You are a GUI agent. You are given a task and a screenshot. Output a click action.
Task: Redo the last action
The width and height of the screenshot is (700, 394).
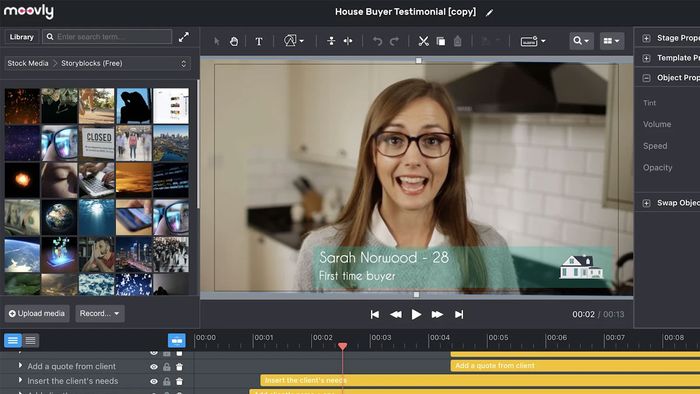point(394,41)
